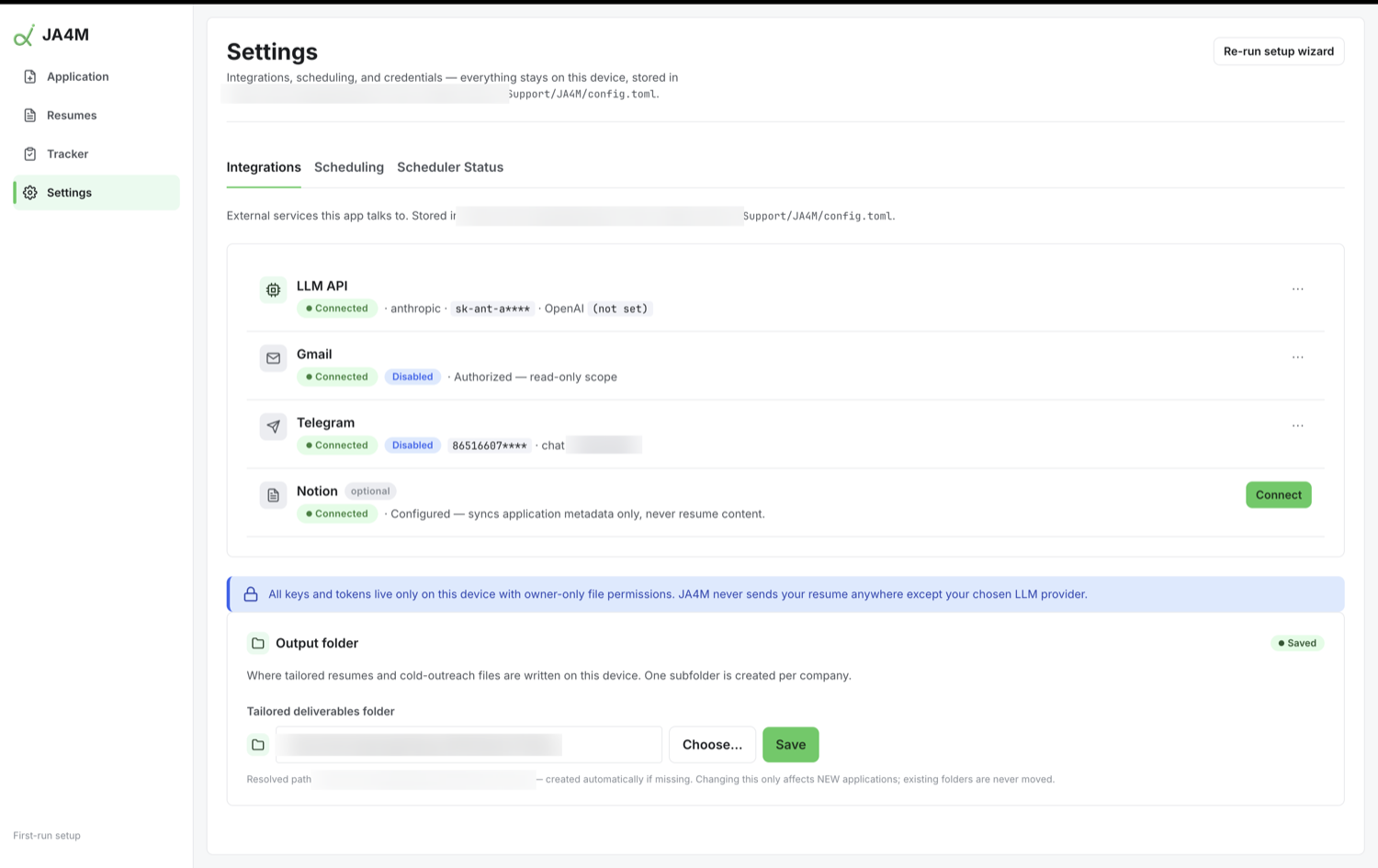Click the Gmail Disabled badge
1378x868 pixels.
[x=412, y=377]
